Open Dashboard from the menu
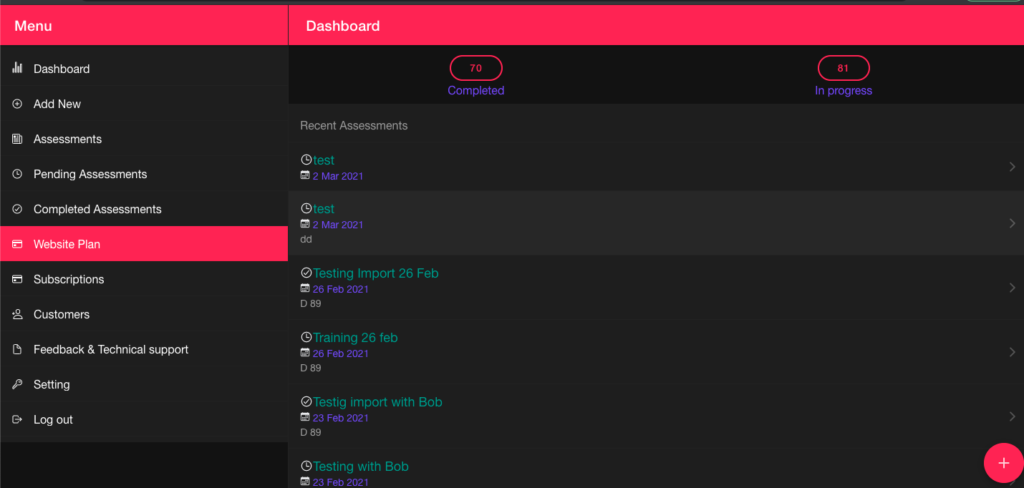The image size is (1024, 488). [144, 69]
